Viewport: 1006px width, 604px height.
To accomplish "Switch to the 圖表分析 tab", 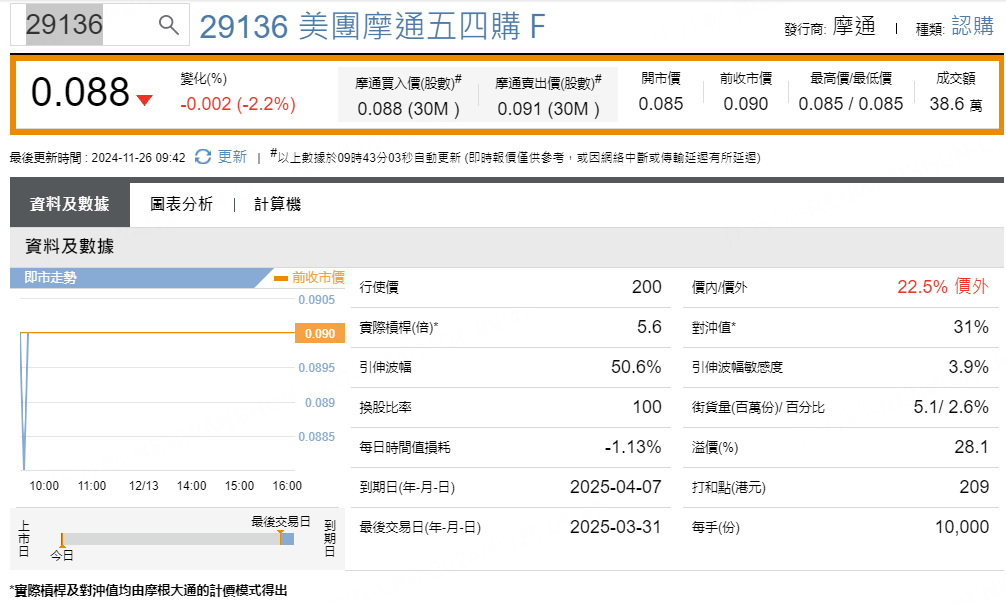I will (182, 204).
